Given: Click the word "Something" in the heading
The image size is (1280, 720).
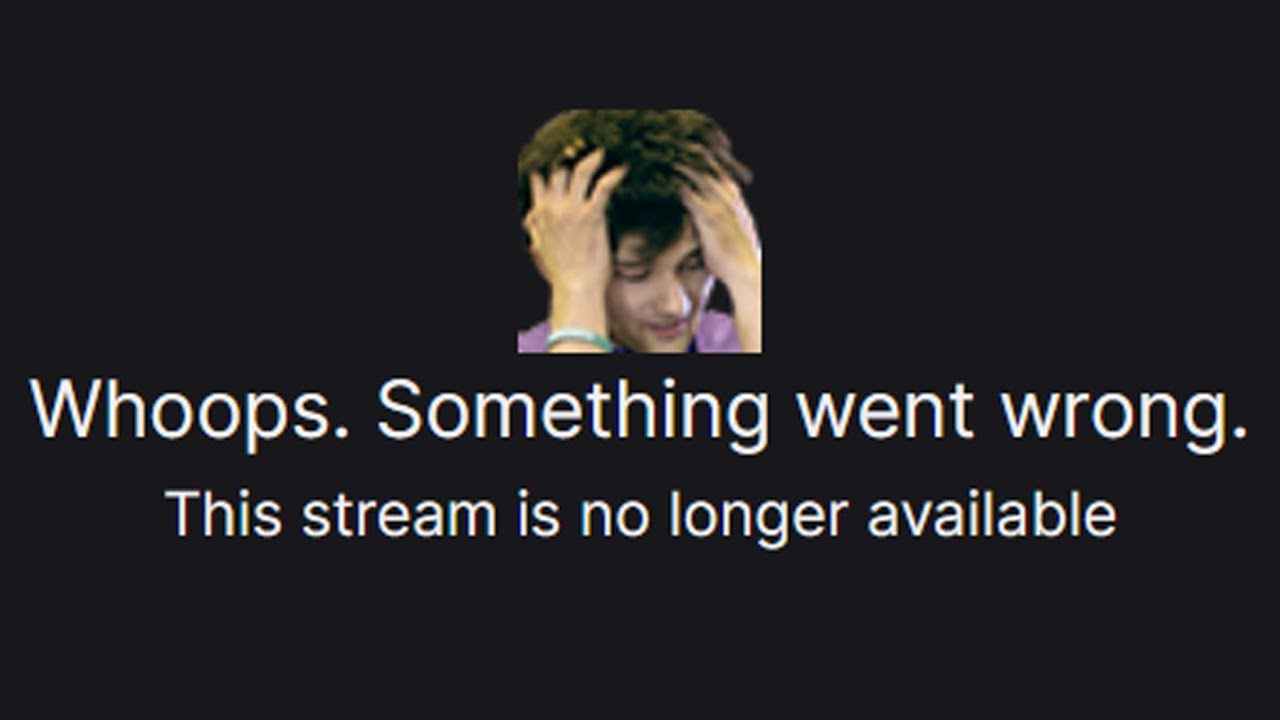Looking at the screenshot, I should pyautogui.click(x=573, y=413).
